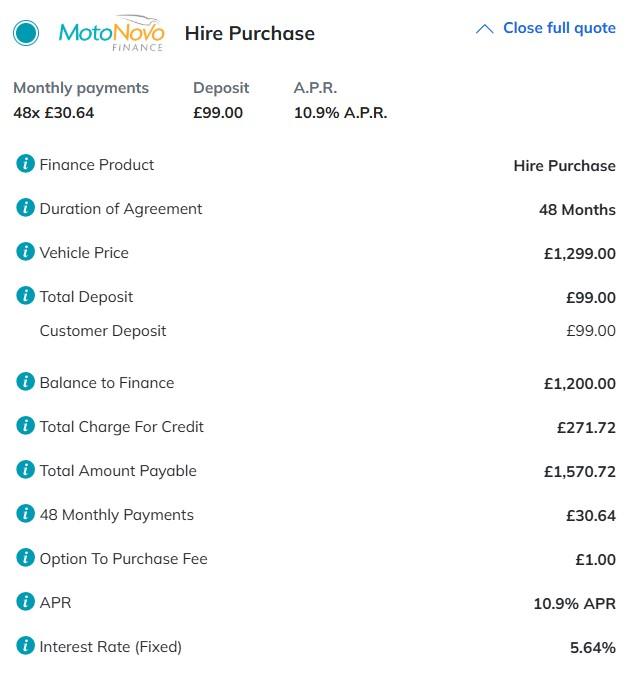Click the MotoNovo Finance logo
Viewport: 637px width, 680px height.
click(x=112, y=33)
